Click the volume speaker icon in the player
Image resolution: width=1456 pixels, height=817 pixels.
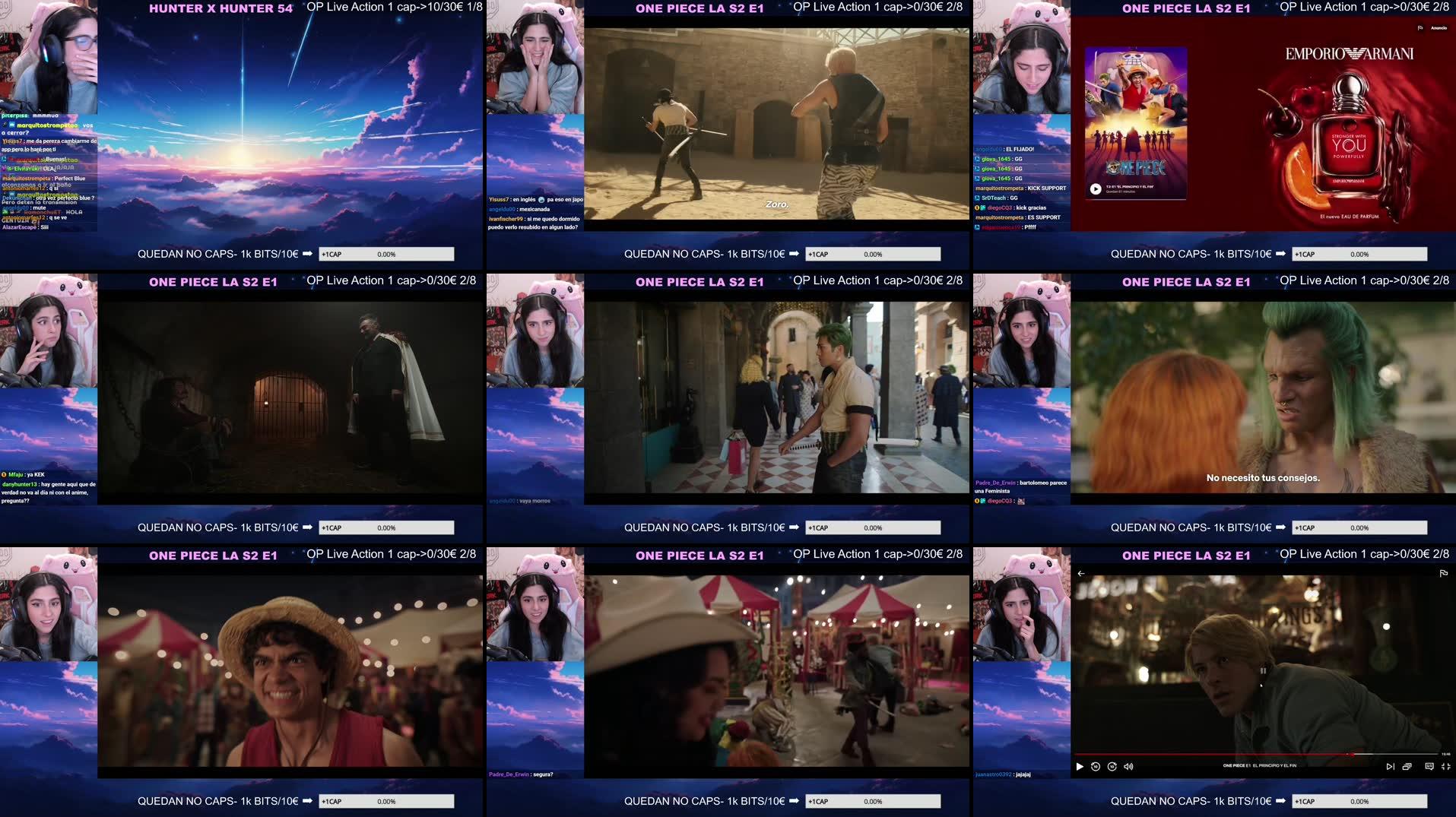pos(1129,766)
